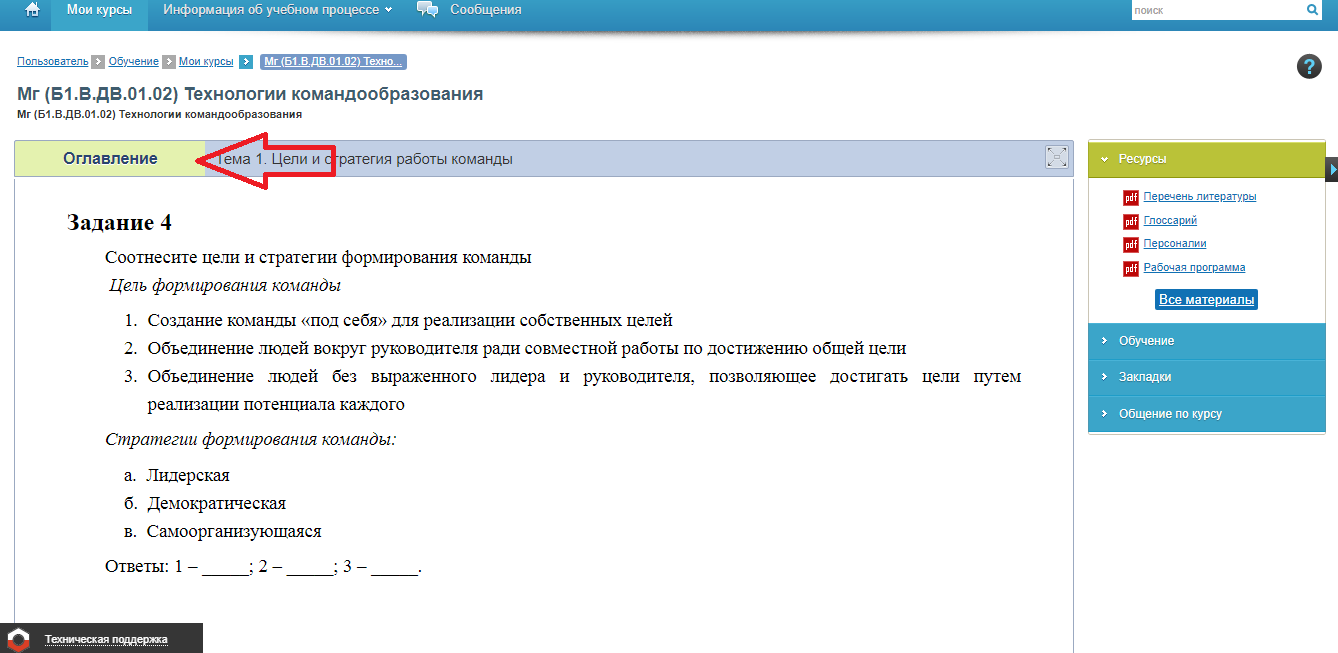Open the Оглавление tab
1338x653 pixels.
[x=110, y=159]
